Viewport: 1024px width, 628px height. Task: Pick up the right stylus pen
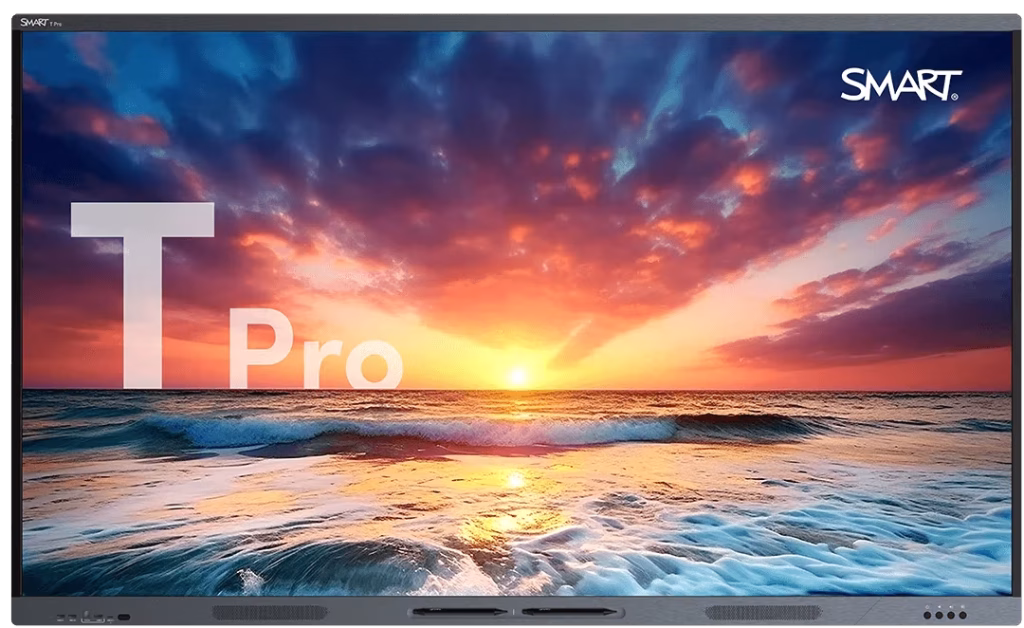pos(569,612)
